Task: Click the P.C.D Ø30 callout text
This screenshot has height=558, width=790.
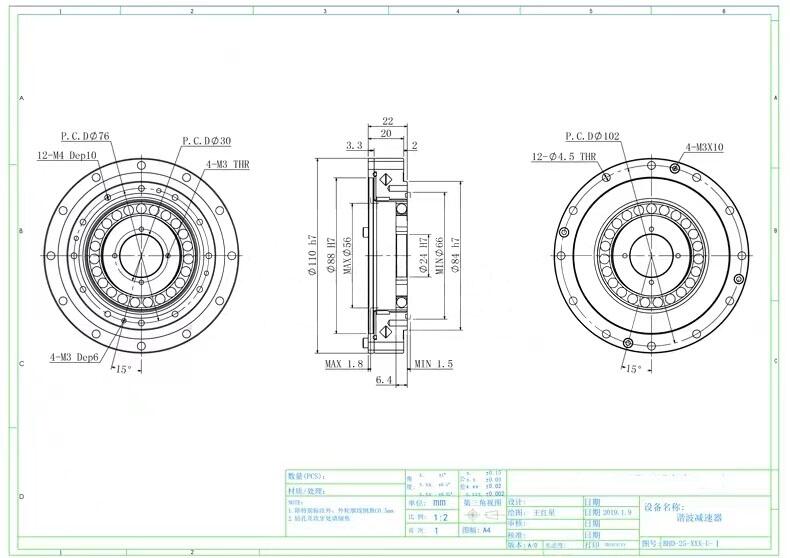Action: (206, 141)
